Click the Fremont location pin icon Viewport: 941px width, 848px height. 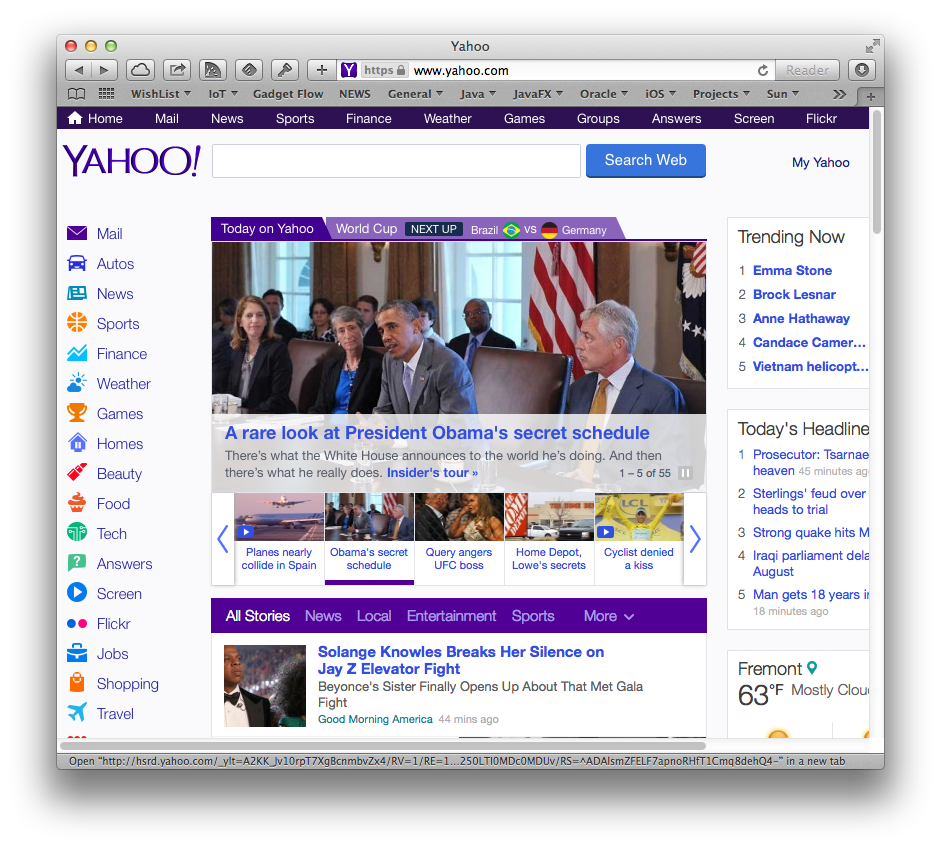pos(812,667)
